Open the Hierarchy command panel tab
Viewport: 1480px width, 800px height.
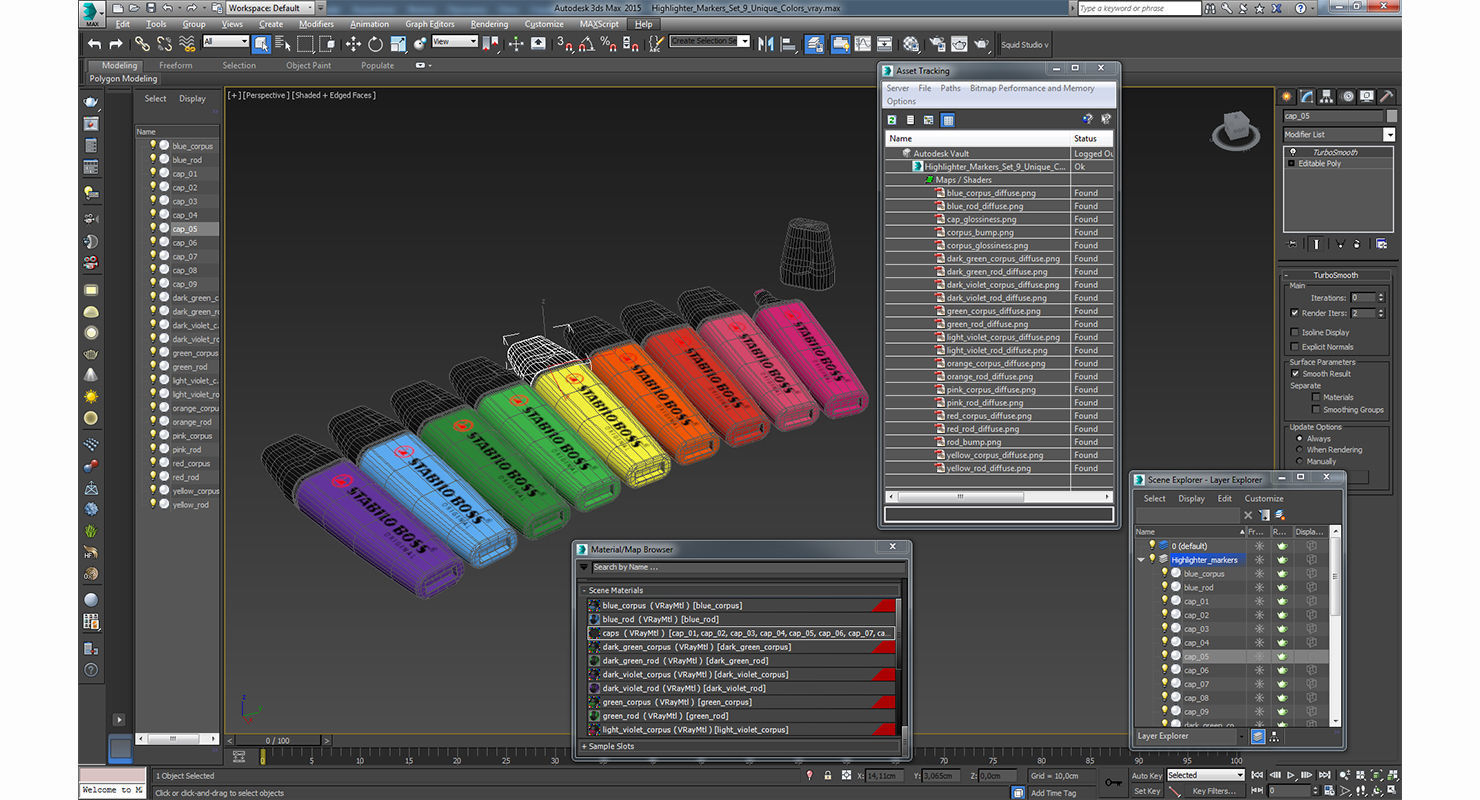click(x=1327, y=97)
